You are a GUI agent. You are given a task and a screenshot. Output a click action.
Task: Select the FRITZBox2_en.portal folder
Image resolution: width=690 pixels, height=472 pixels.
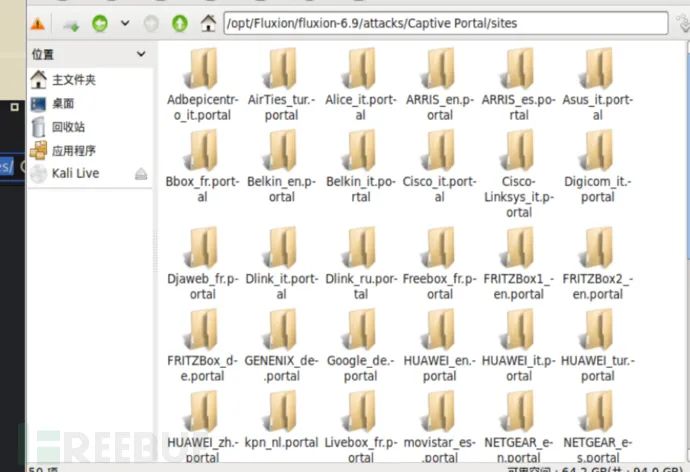pyautogui.click(x=598, y=264)
